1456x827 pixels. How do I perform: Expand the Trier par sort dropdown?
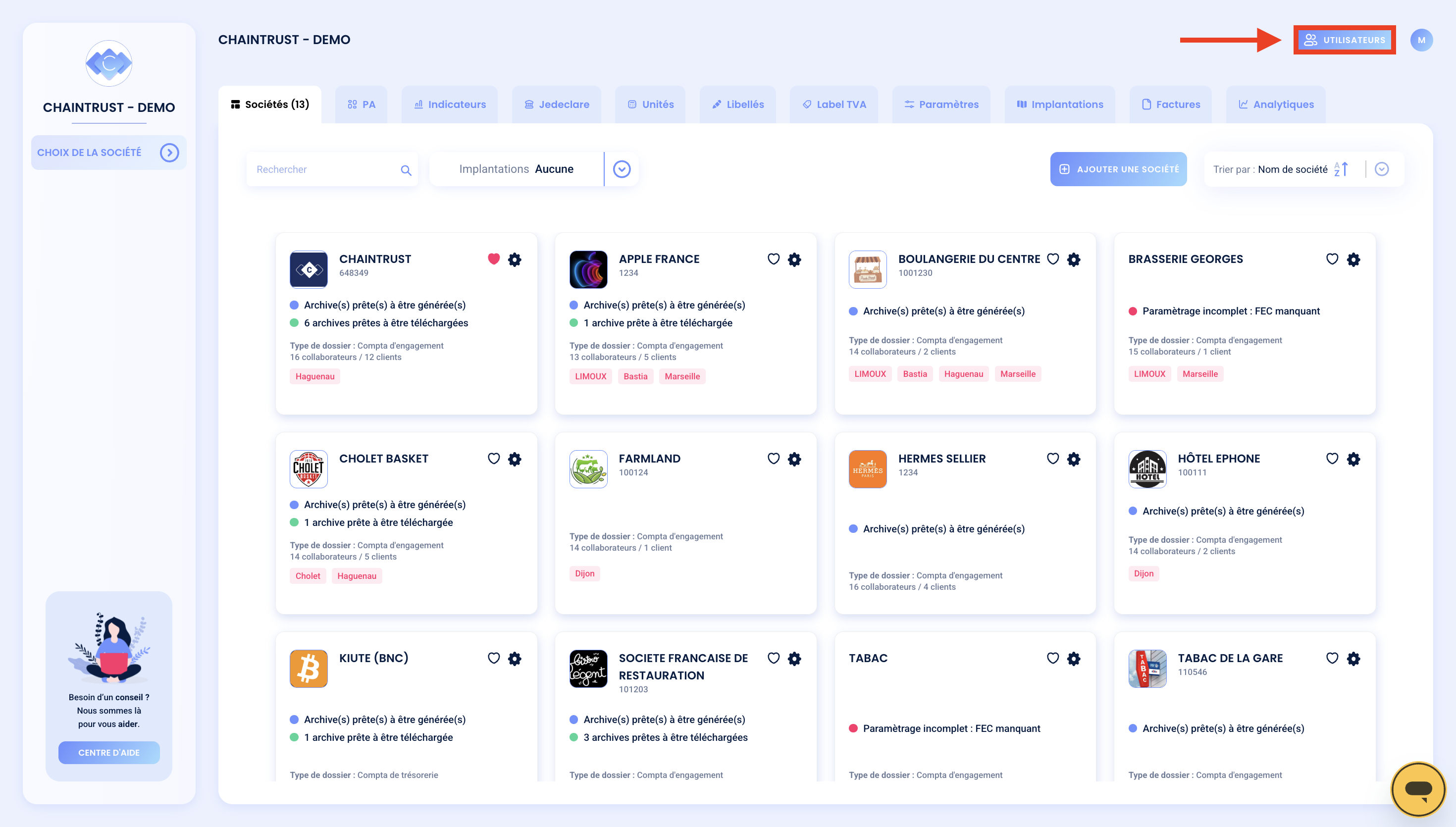(x=1382, y=169)
